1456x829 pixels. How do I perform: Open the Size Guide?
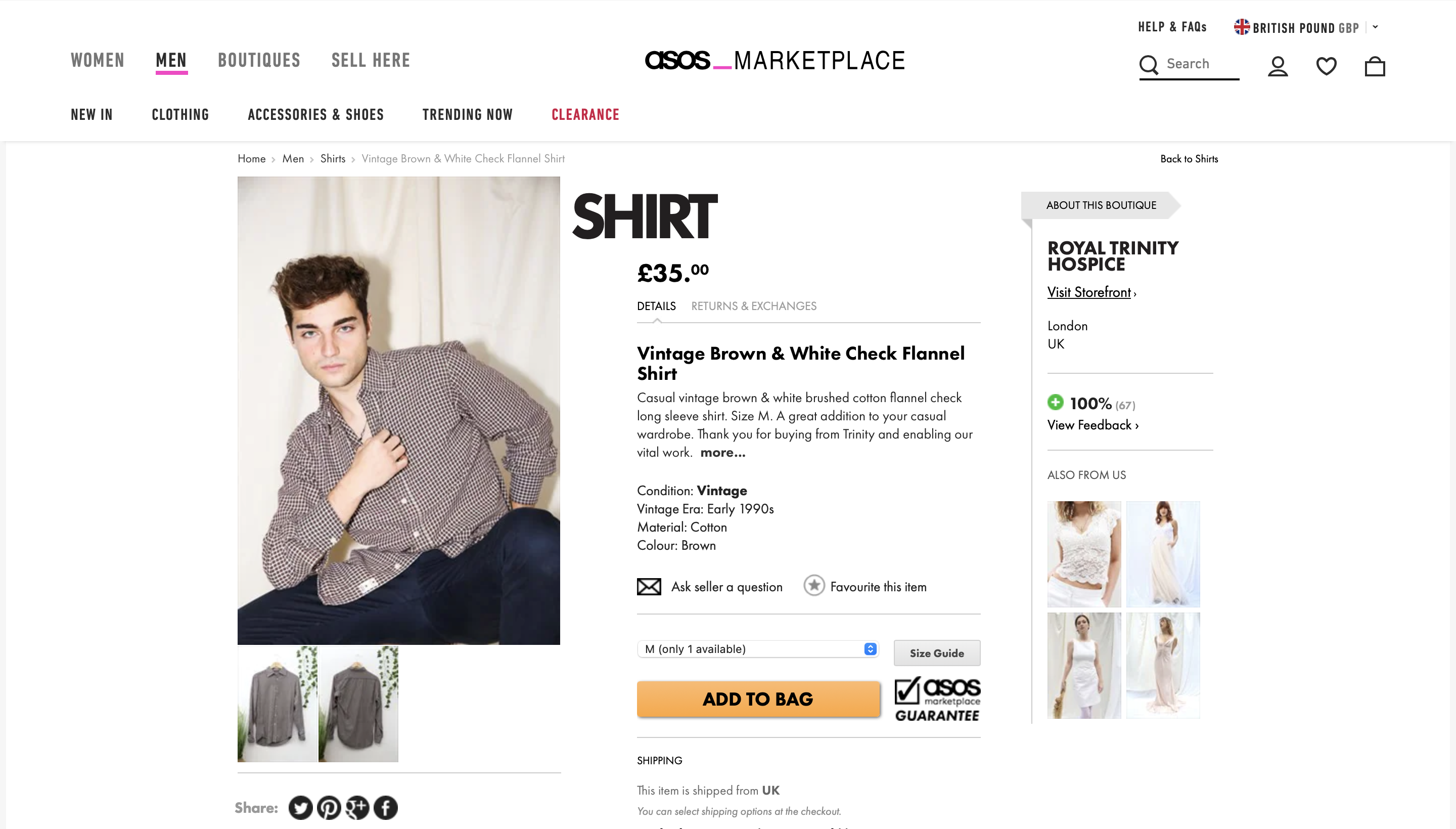[936, 653]
